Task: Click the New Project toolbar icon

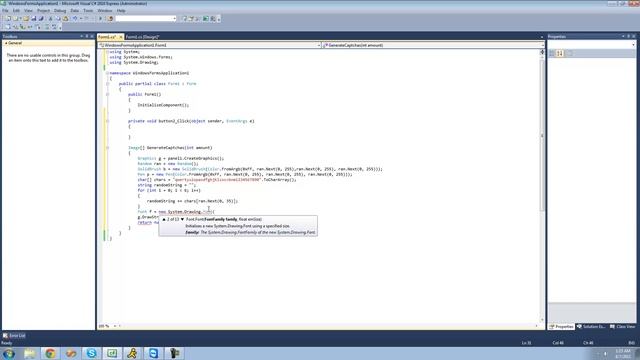Action: [8, 19]
